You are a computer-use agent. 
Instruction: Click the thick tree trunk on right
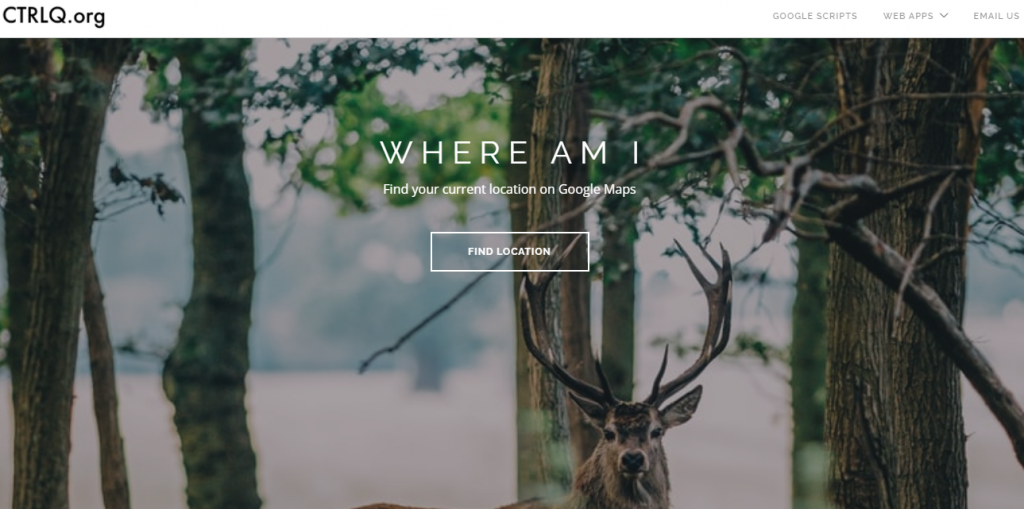click(x=895, y=274)
